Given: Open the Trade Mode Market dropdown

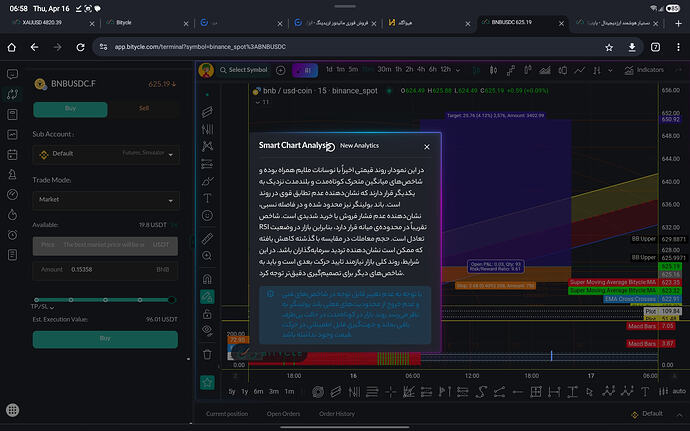Looking at the screenshot, I should [106, 200].
